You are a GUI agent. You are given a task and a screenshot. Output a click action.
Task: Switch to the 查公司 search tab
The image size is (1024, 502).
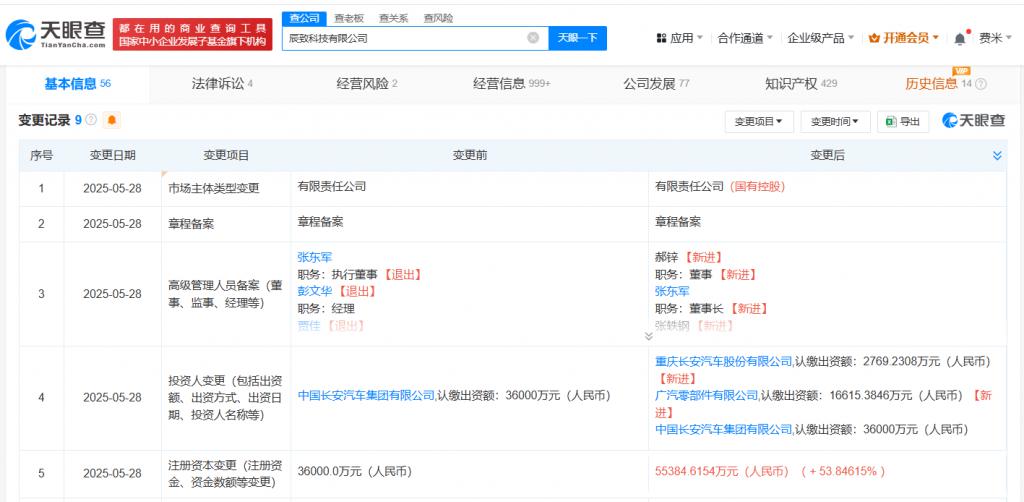[x=304, y=18]
